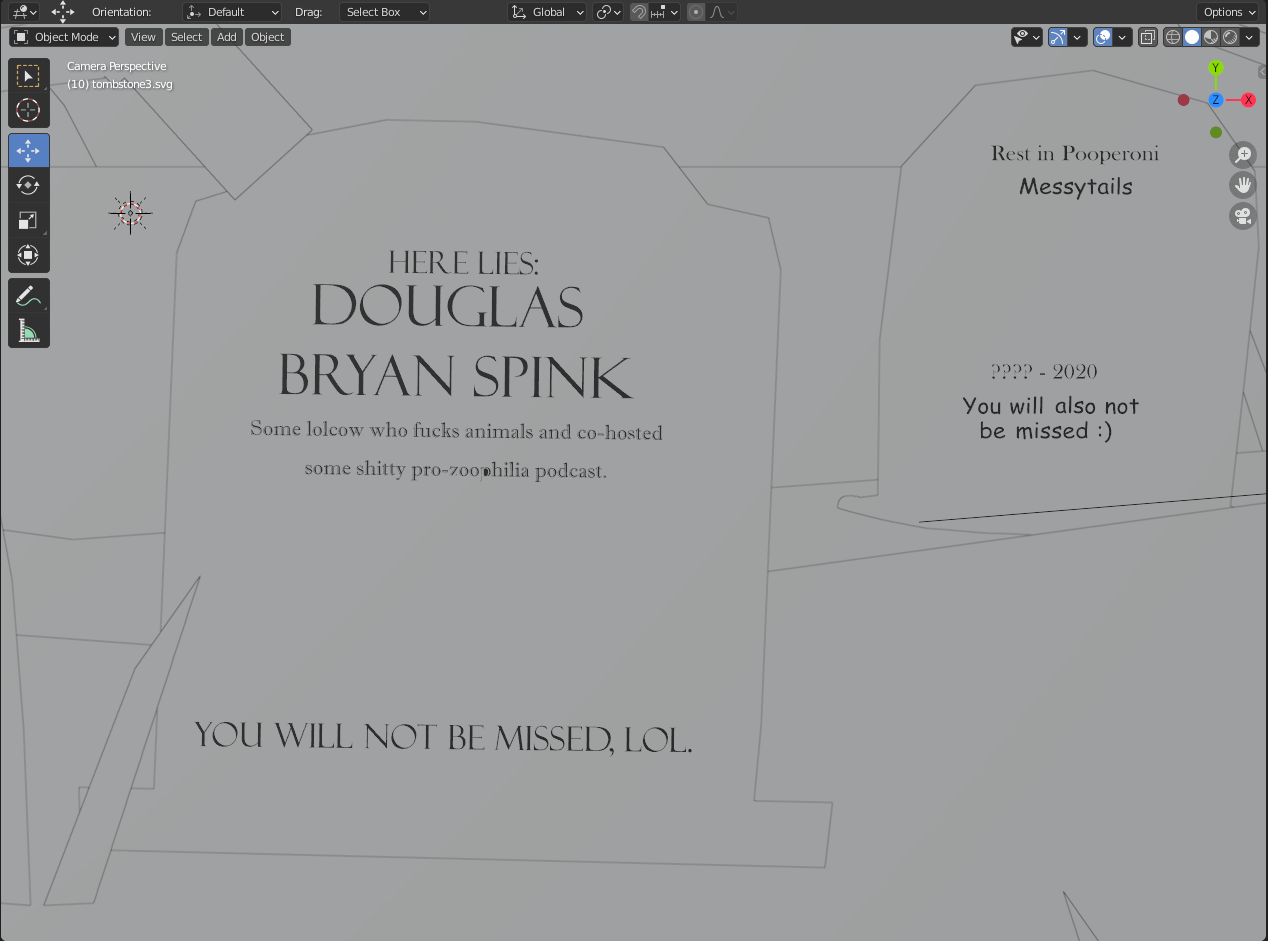Screen dimensions: 1268x941
Task: Open viewport shading options dropdown arrow
Action: coord(1249,37)
